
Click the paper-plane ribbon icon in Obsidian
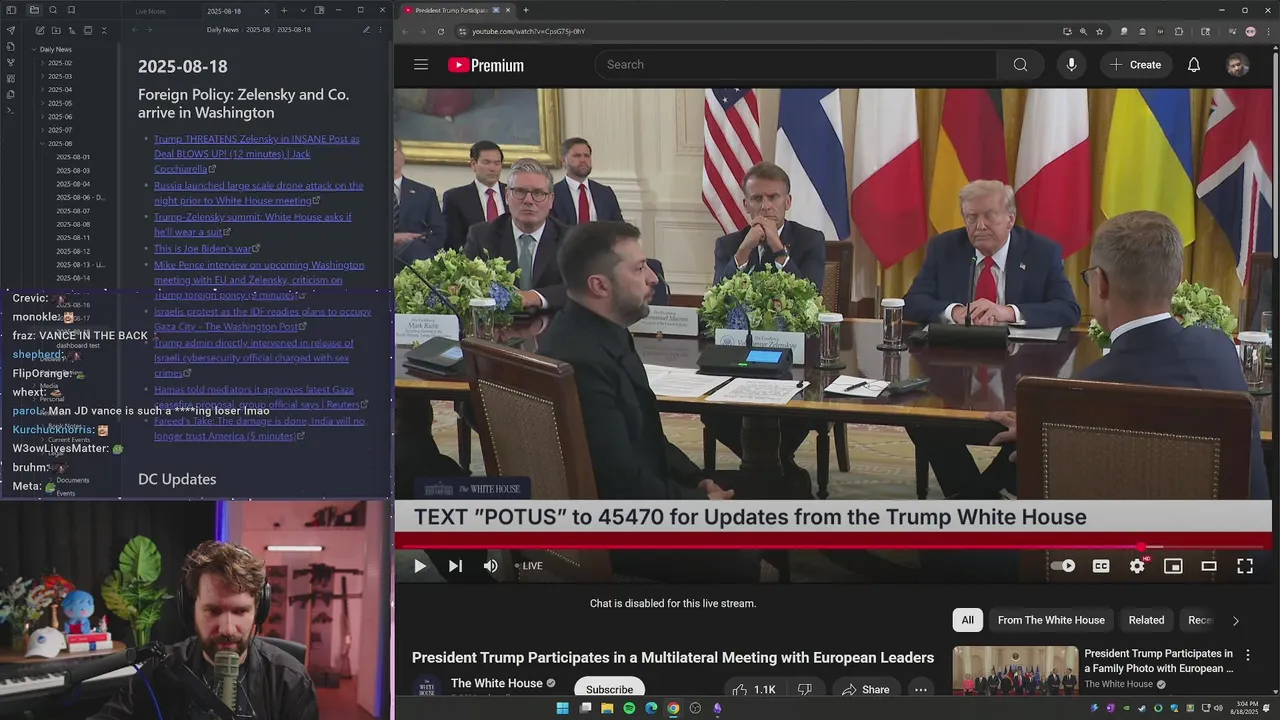11,30
